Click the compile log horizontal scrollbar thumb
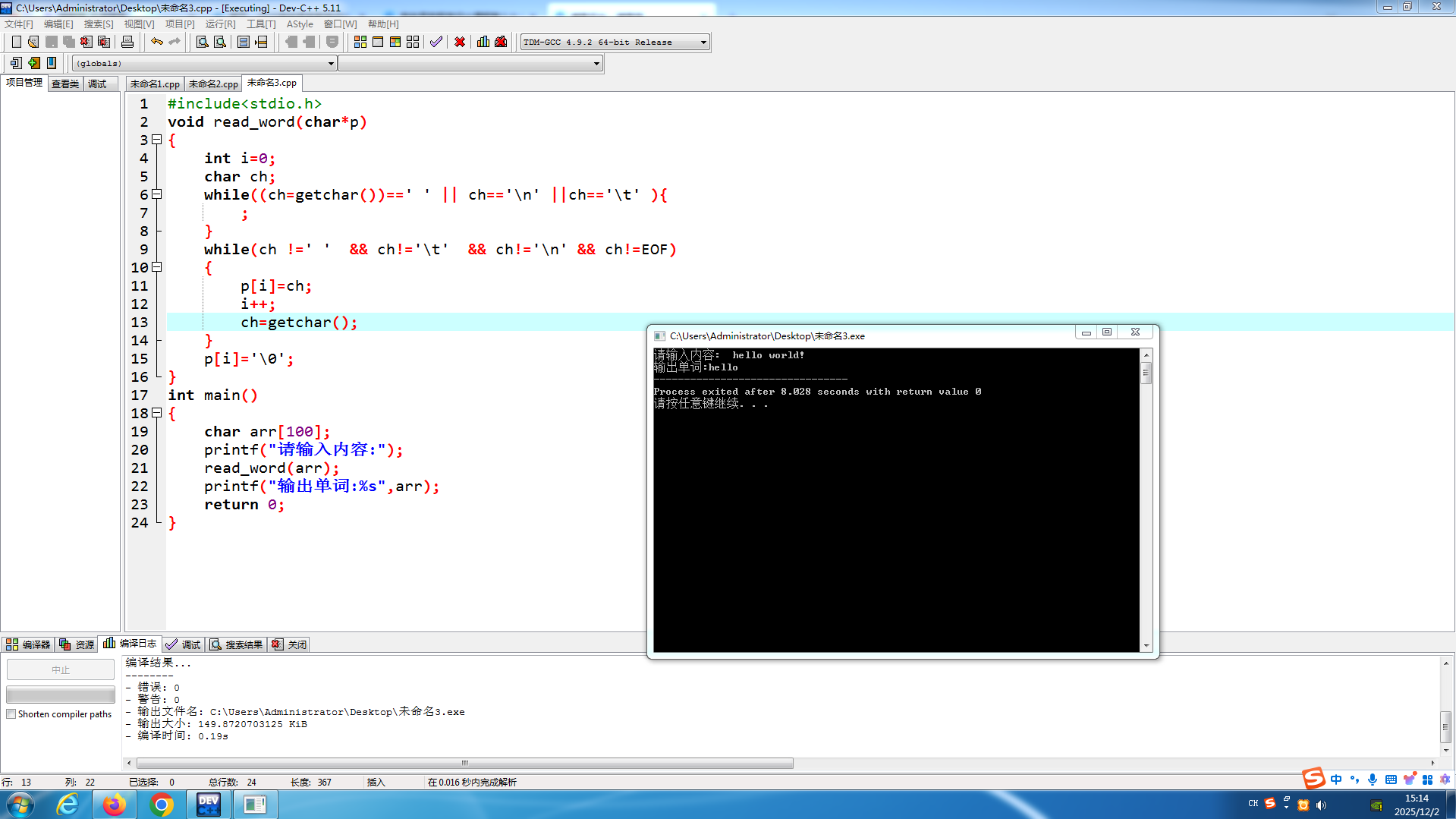The width and height of the screenshot is (1456, 819). (465, 763)
